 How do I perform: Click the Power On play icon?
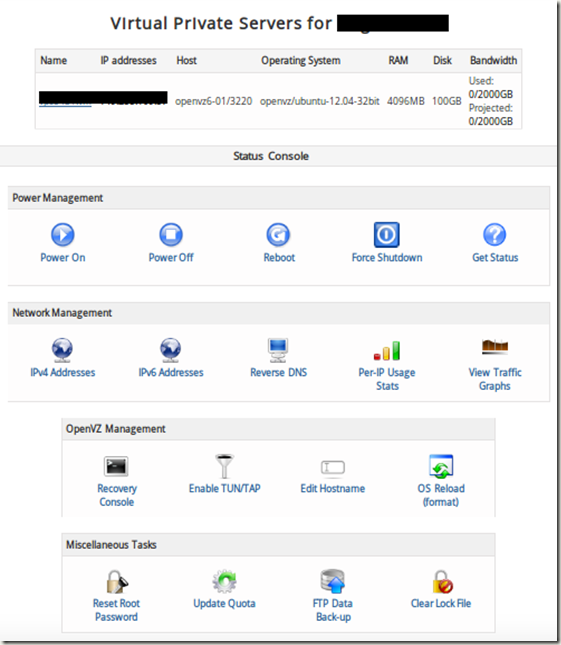[63, 234]
